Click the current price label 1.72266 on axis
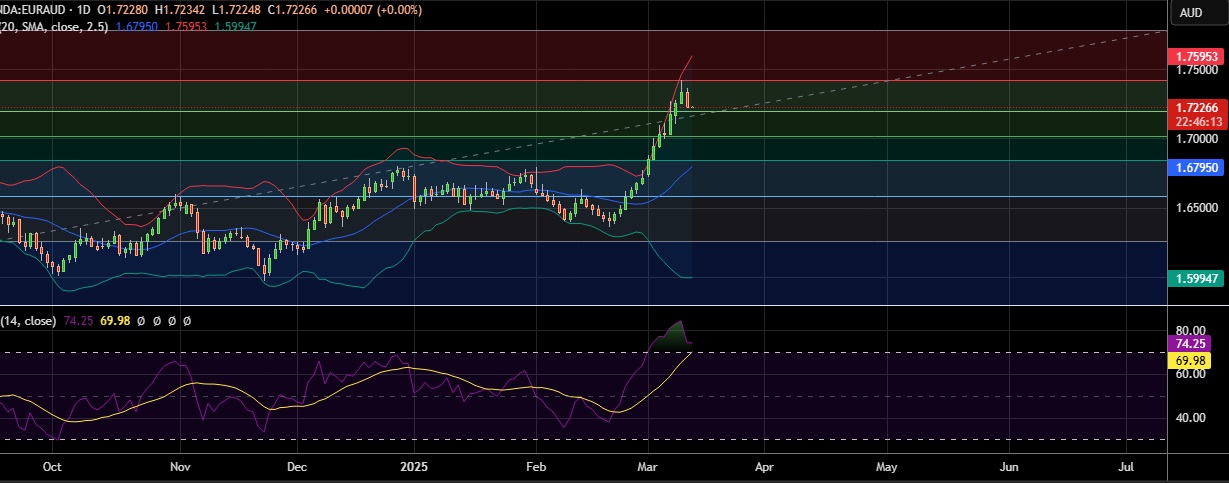This screenshot has width=1229, height=483. [1199, 108]
